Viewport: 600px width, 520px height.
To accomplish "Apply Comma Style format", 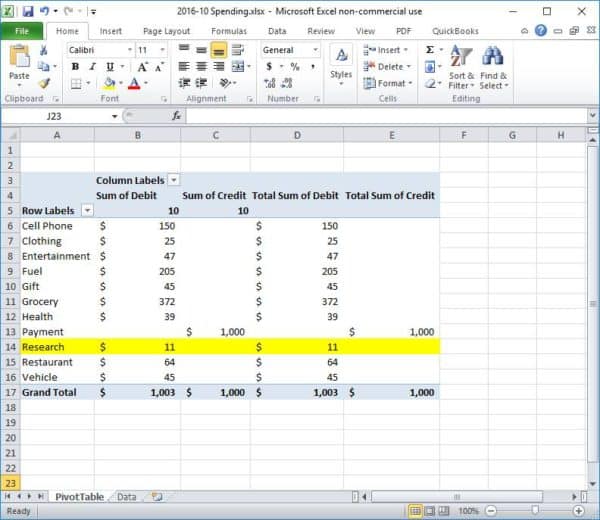I will click(x=313, y=67).
